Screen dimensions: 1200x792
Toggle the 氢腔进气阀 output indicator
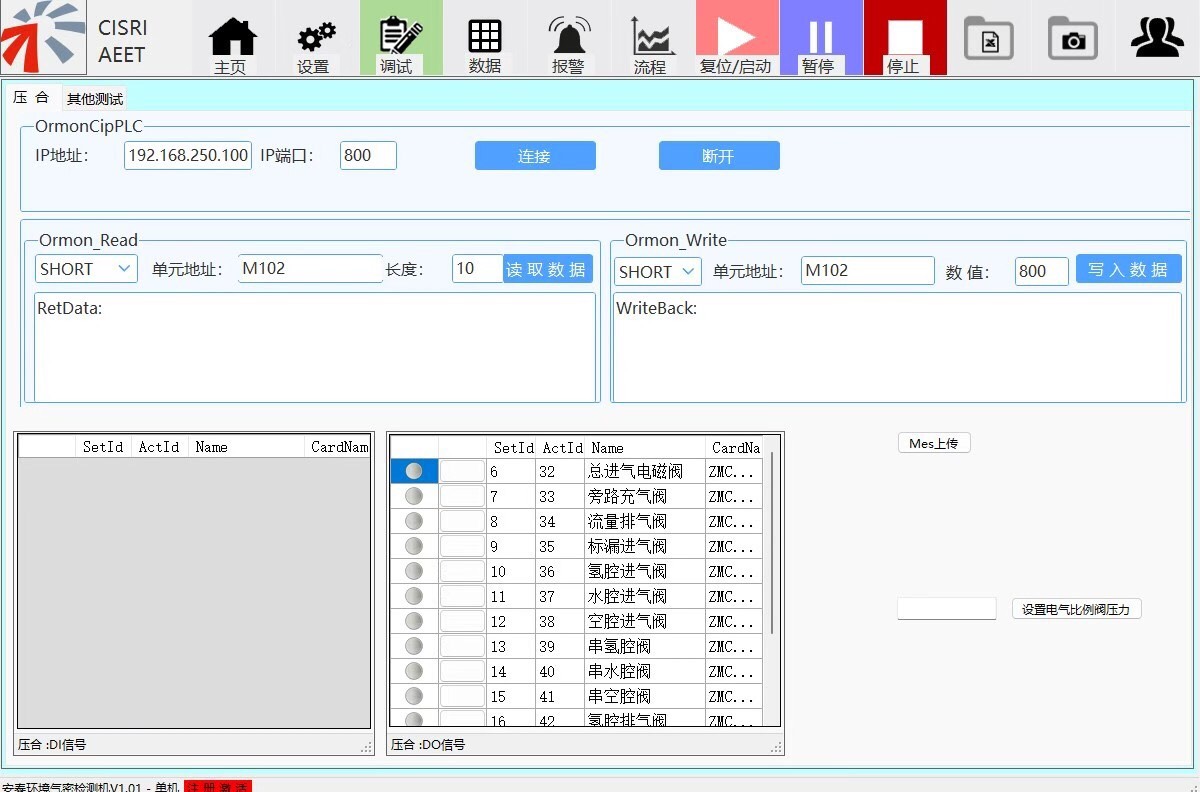414,571
